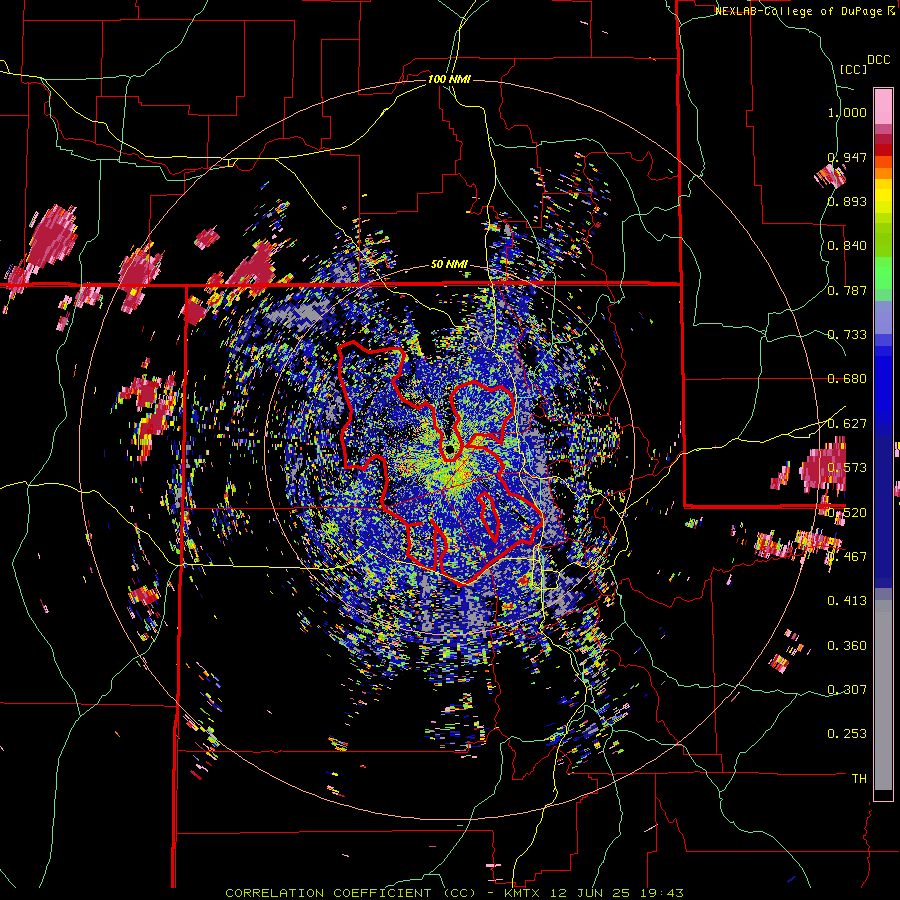Viewport: 900px width, 900px height.
Task: Select the 1.000 scale value
Action: click(x=847, y=112)
